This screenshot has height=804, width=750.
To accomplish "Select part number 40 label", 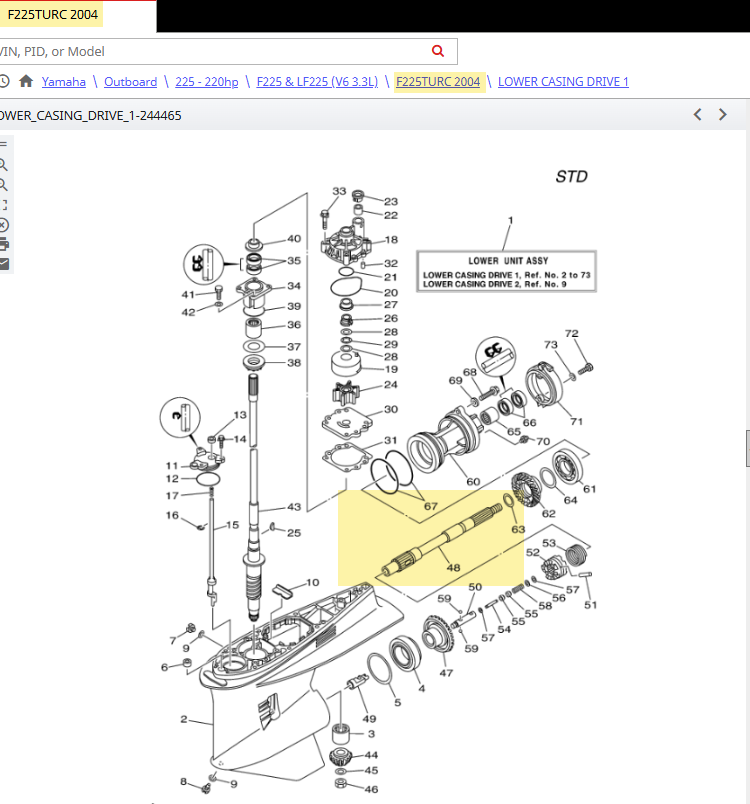I will pos(294,238).
